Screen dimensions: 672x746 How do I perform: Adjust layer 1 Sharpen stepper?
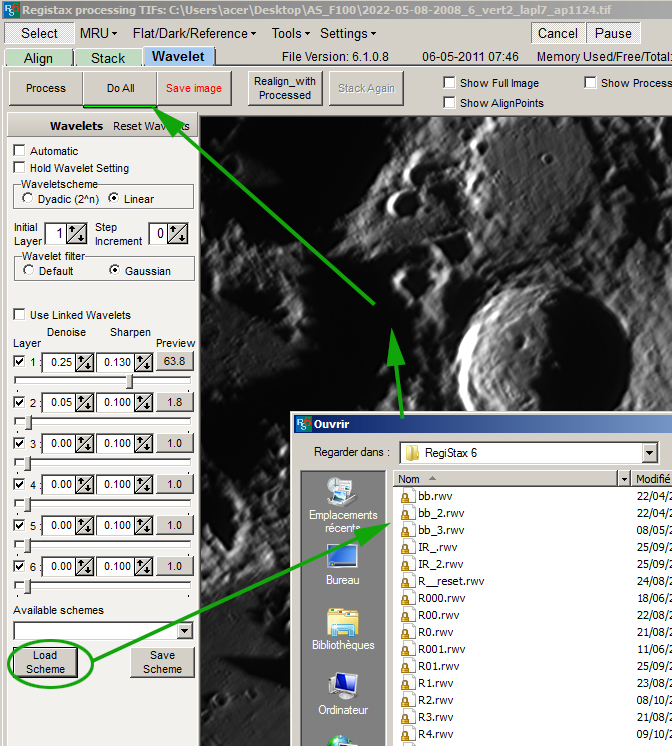click(143, 363)
